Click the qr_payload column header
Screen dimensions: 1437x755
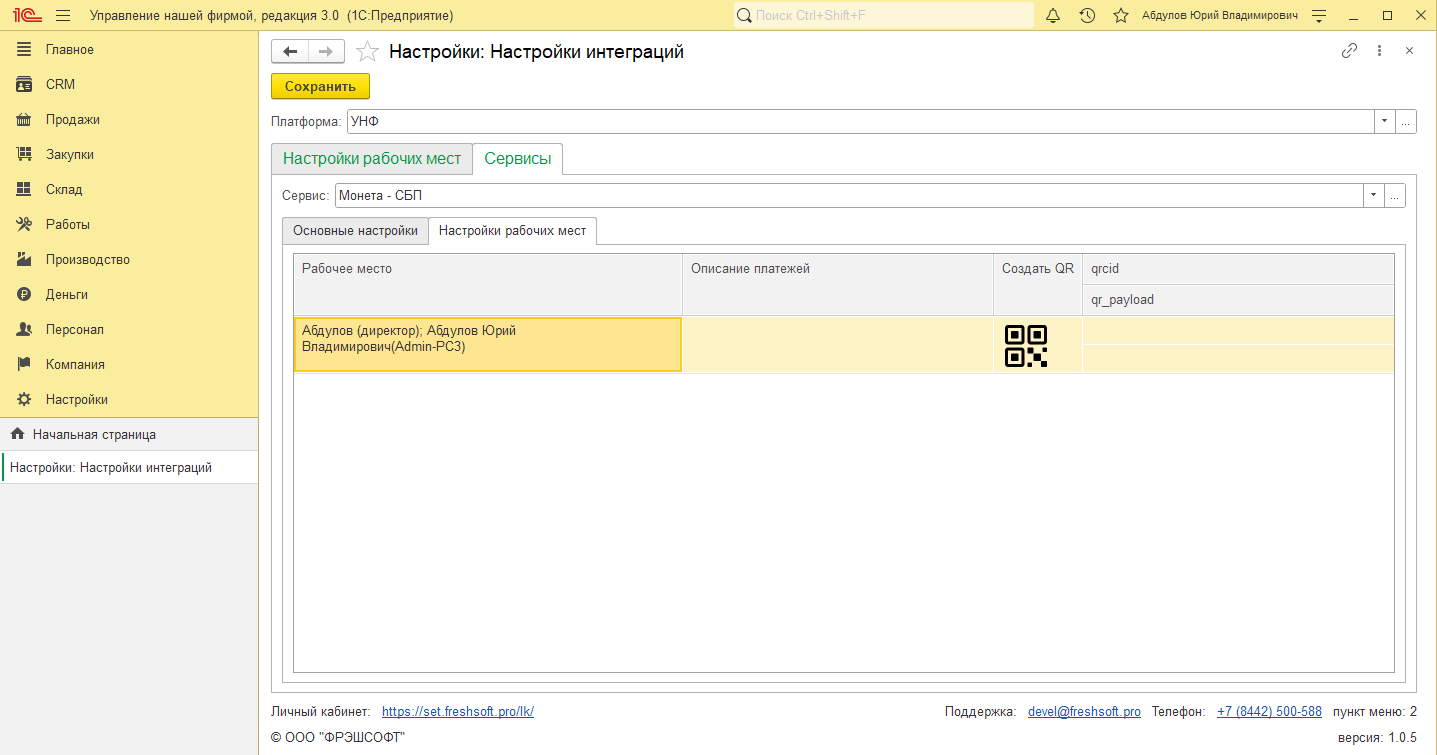coord(1238,300)
